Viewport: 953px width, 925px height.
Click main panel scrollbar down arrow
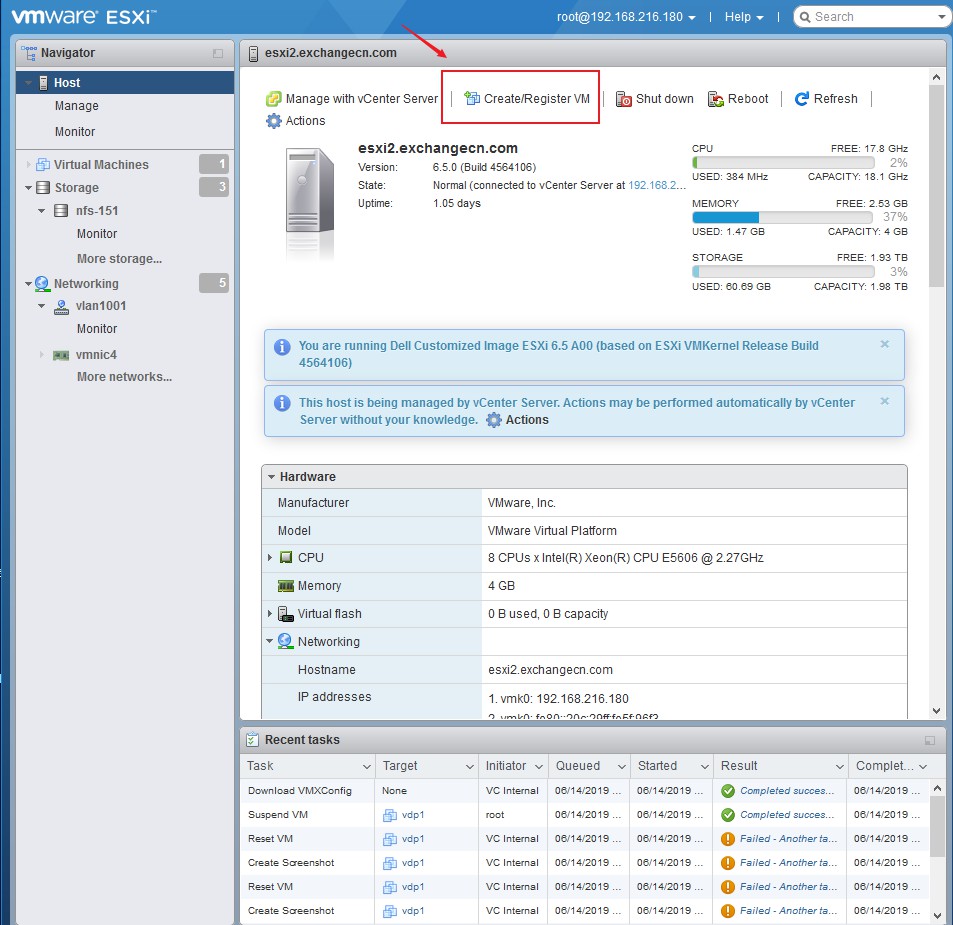(x=937, y=710)
